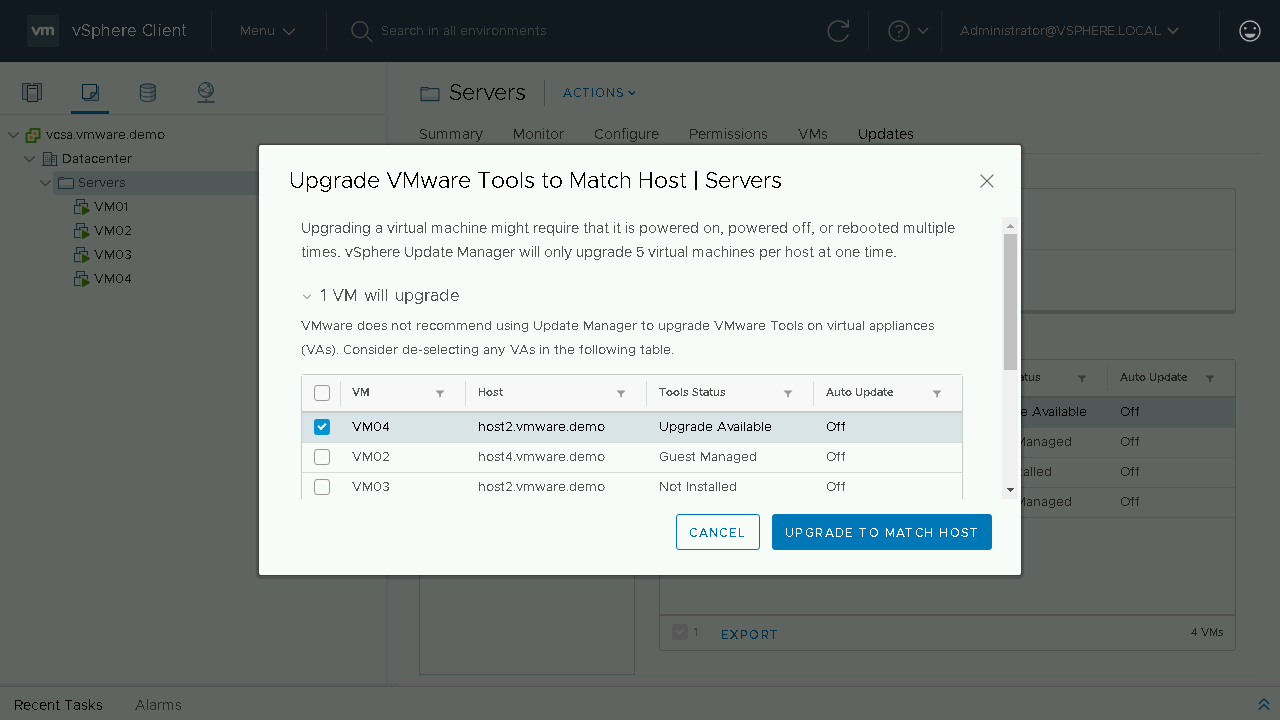Open the Recent Tasks tab
Screen dimensions: 1280x720
58,705
